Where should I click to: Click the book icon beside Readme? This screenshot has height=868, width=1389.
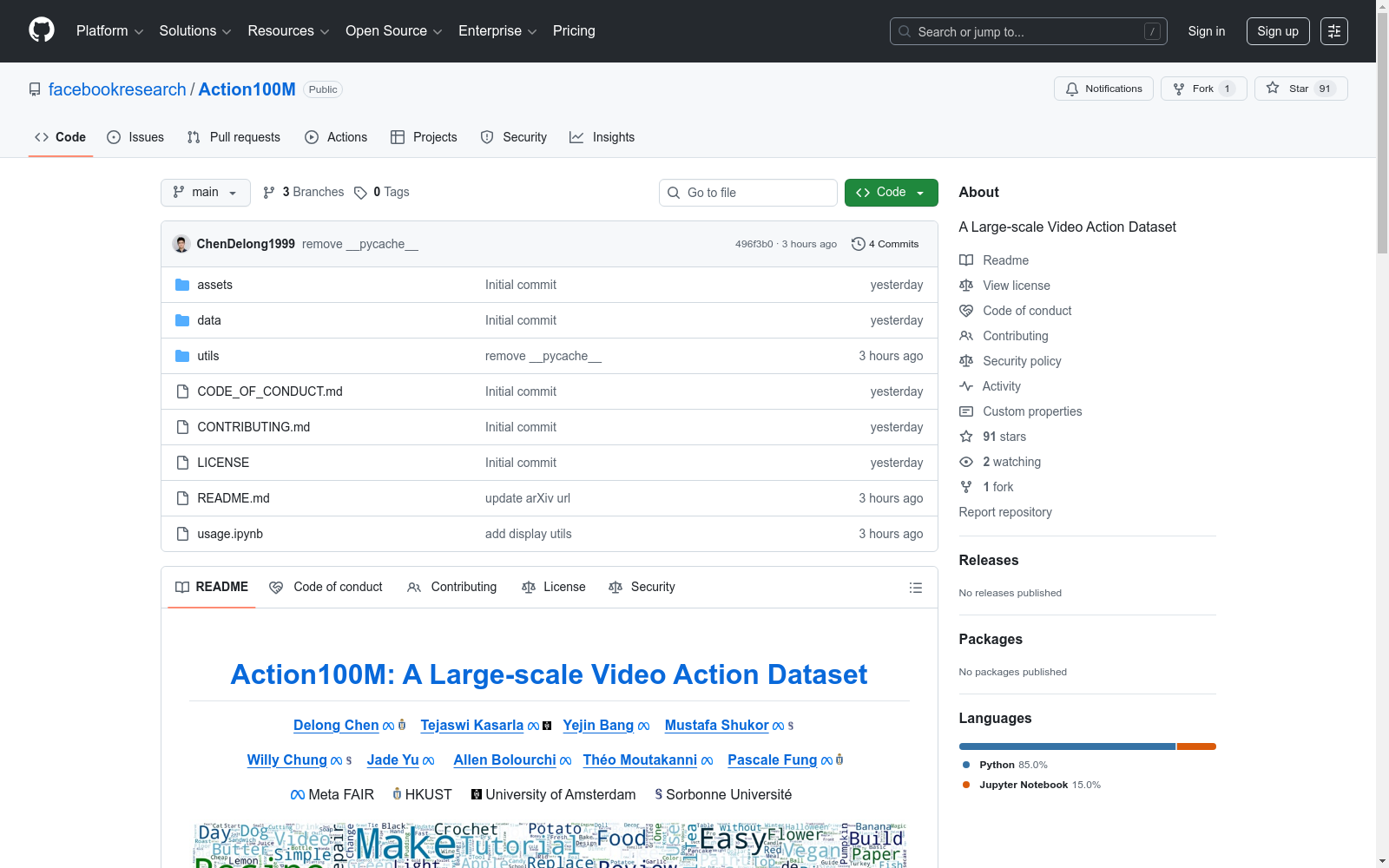point(966,260)
